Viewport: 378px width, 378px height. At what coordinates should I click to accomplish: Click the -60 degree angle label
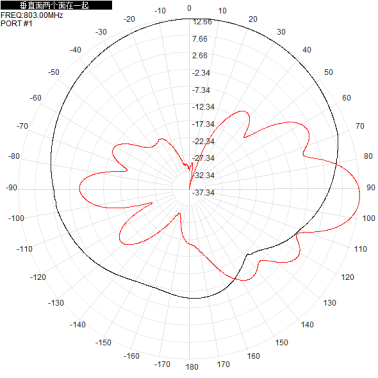(x=36, y=98)
